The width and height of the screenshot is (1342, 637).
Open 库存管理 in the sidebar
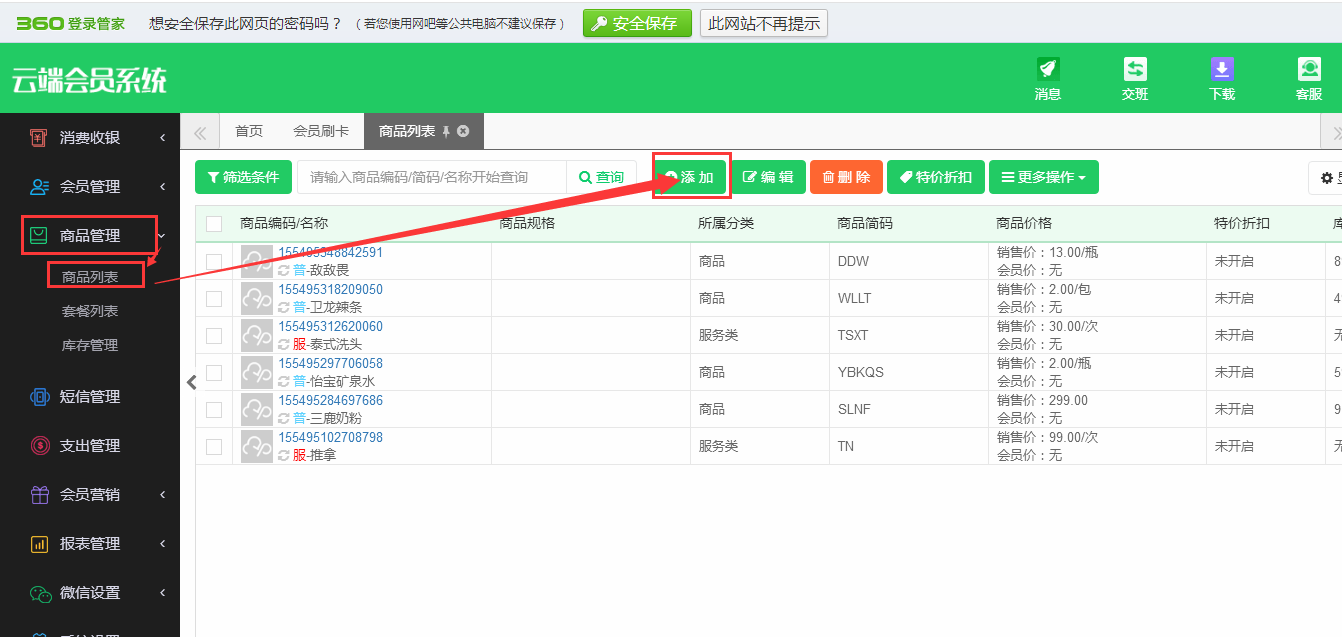tap(90, 345)
